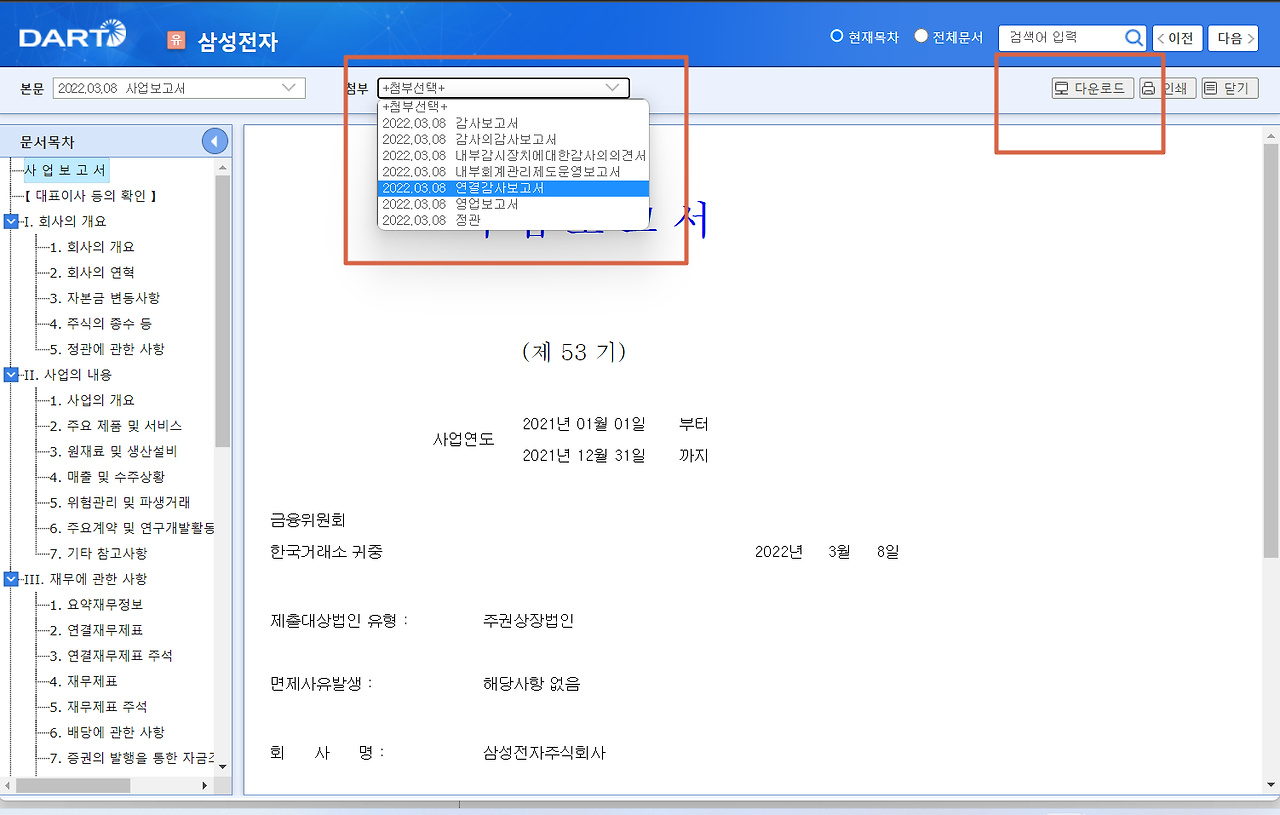
Task: Open section 2. 연결재무제표
Action: pos(95,630)
